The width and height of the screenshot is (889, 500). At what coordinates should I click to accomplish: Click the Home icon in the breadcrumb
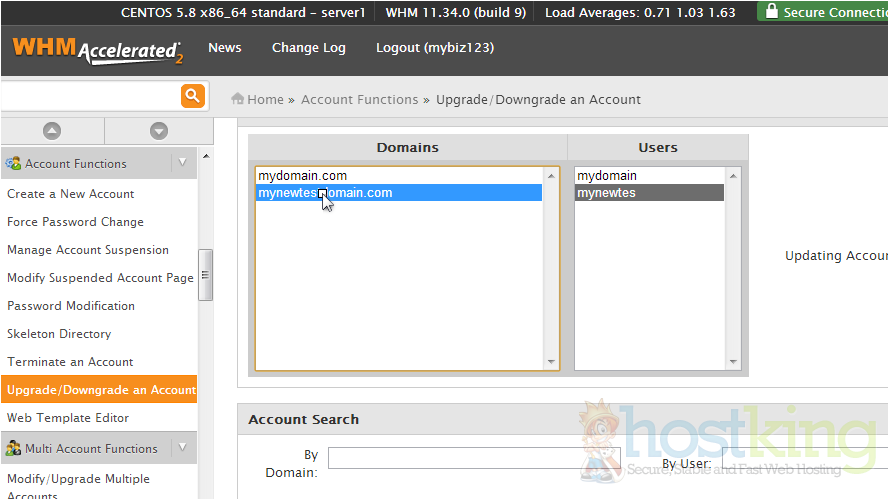tap(238, 99)
